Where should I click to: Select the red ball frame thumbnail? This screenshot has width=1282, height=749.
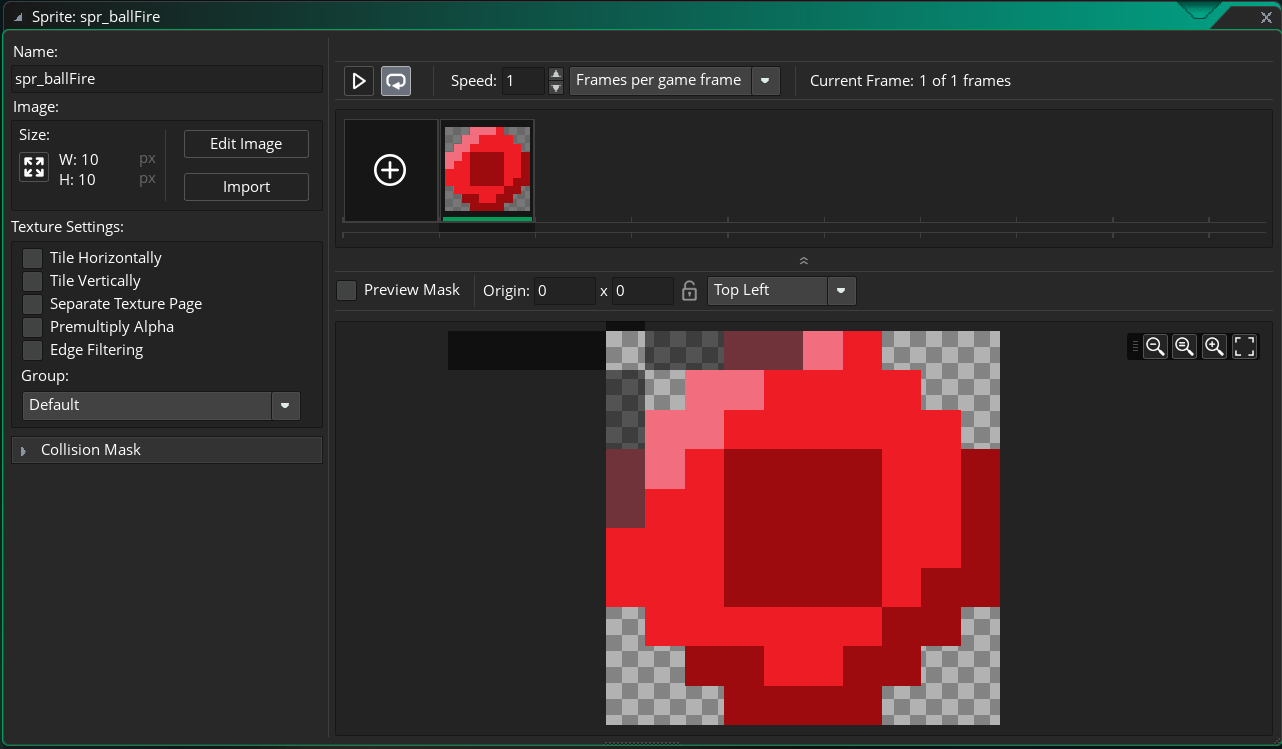click(x=487, y=169)
